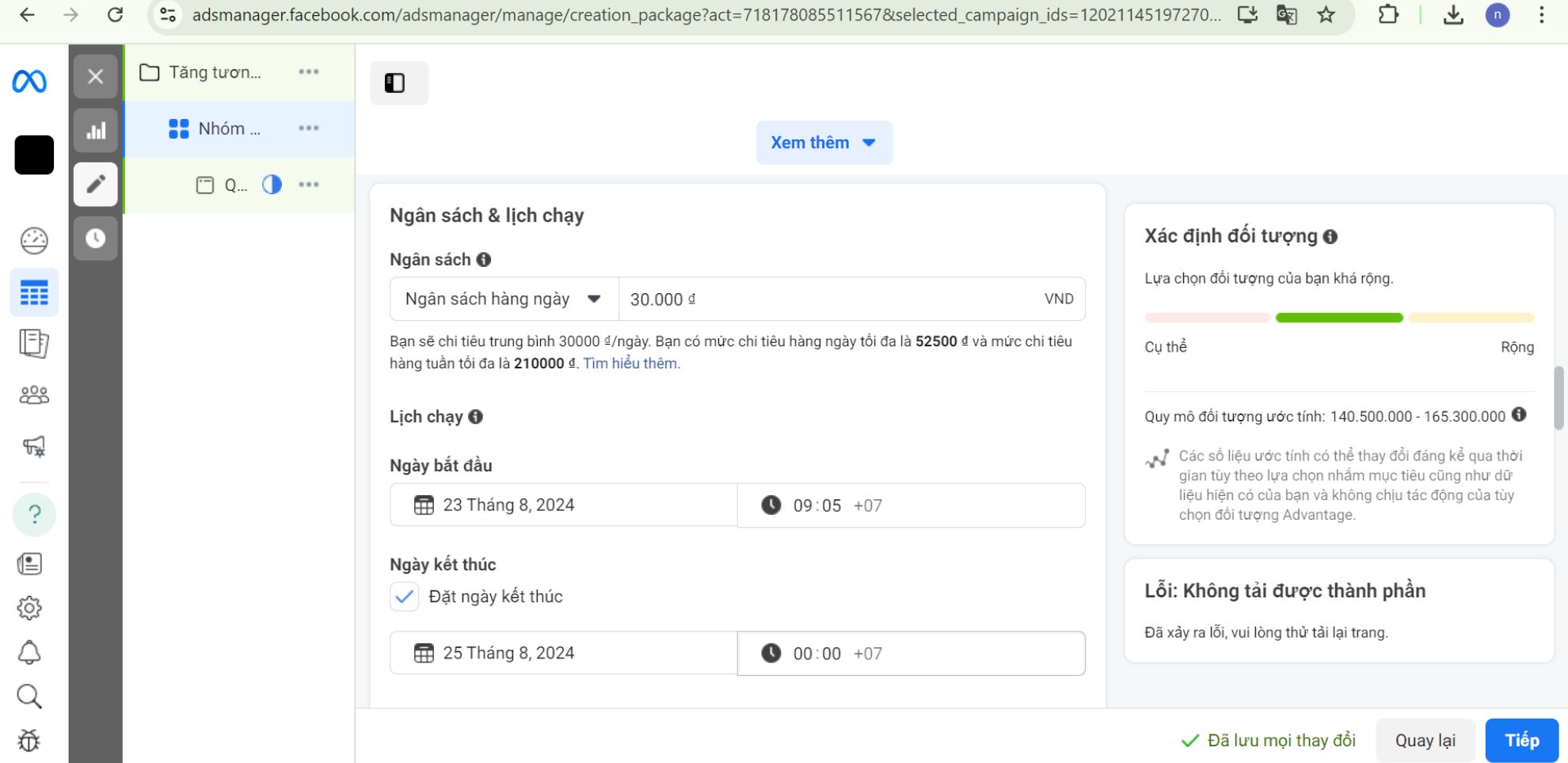Image resolution: width=1568 pixels, height=763 pixels.
Task: Click info icon next to Ngân sách
Action: 484,260
